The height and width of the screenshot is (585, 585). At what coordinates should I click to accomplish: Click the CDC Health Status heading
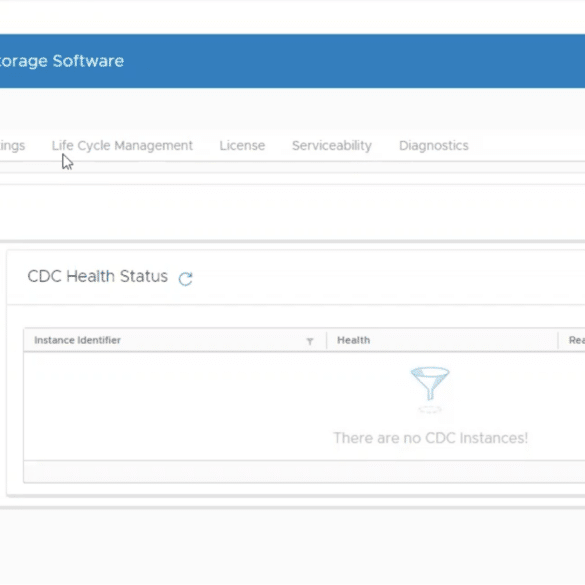click(x=97, y=276)
